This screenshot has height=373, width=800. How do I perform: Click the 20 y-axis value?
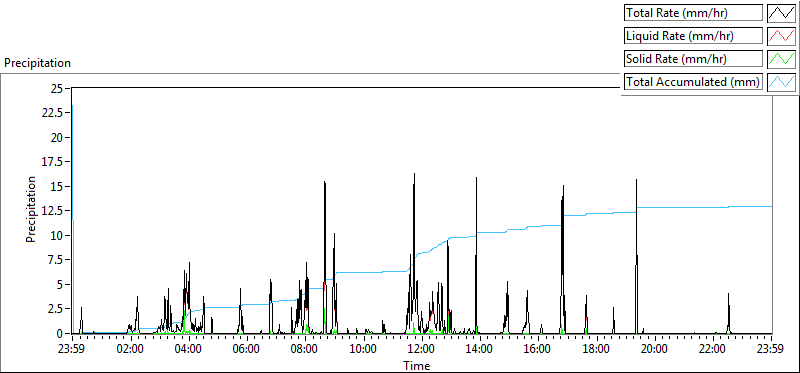point(57,138)
